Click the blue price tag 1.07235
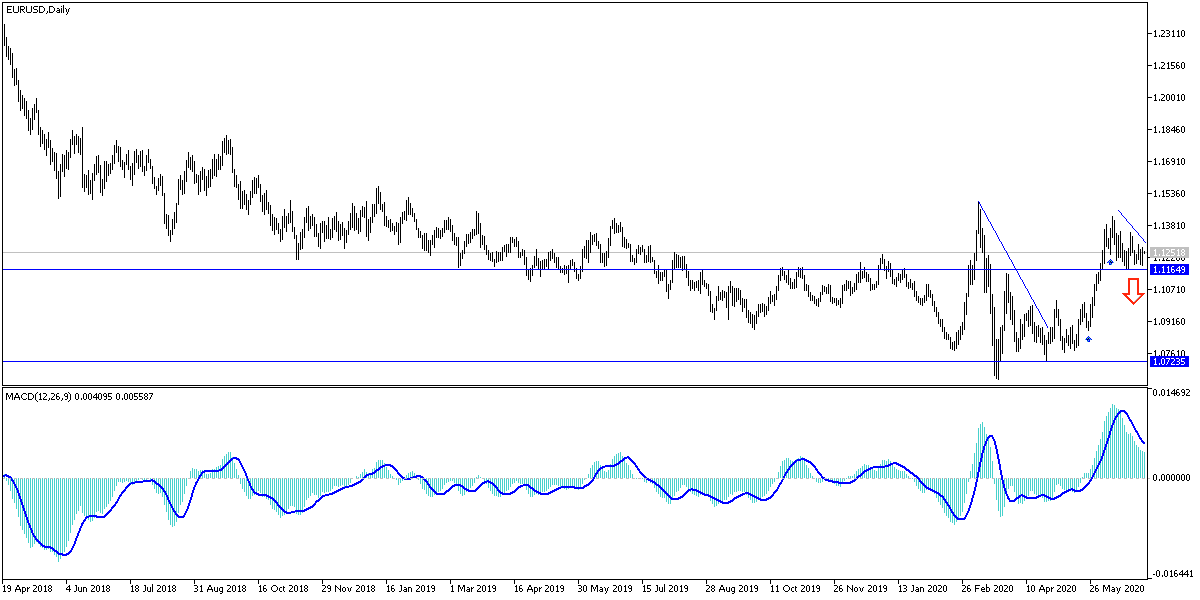 [1171, 363]
